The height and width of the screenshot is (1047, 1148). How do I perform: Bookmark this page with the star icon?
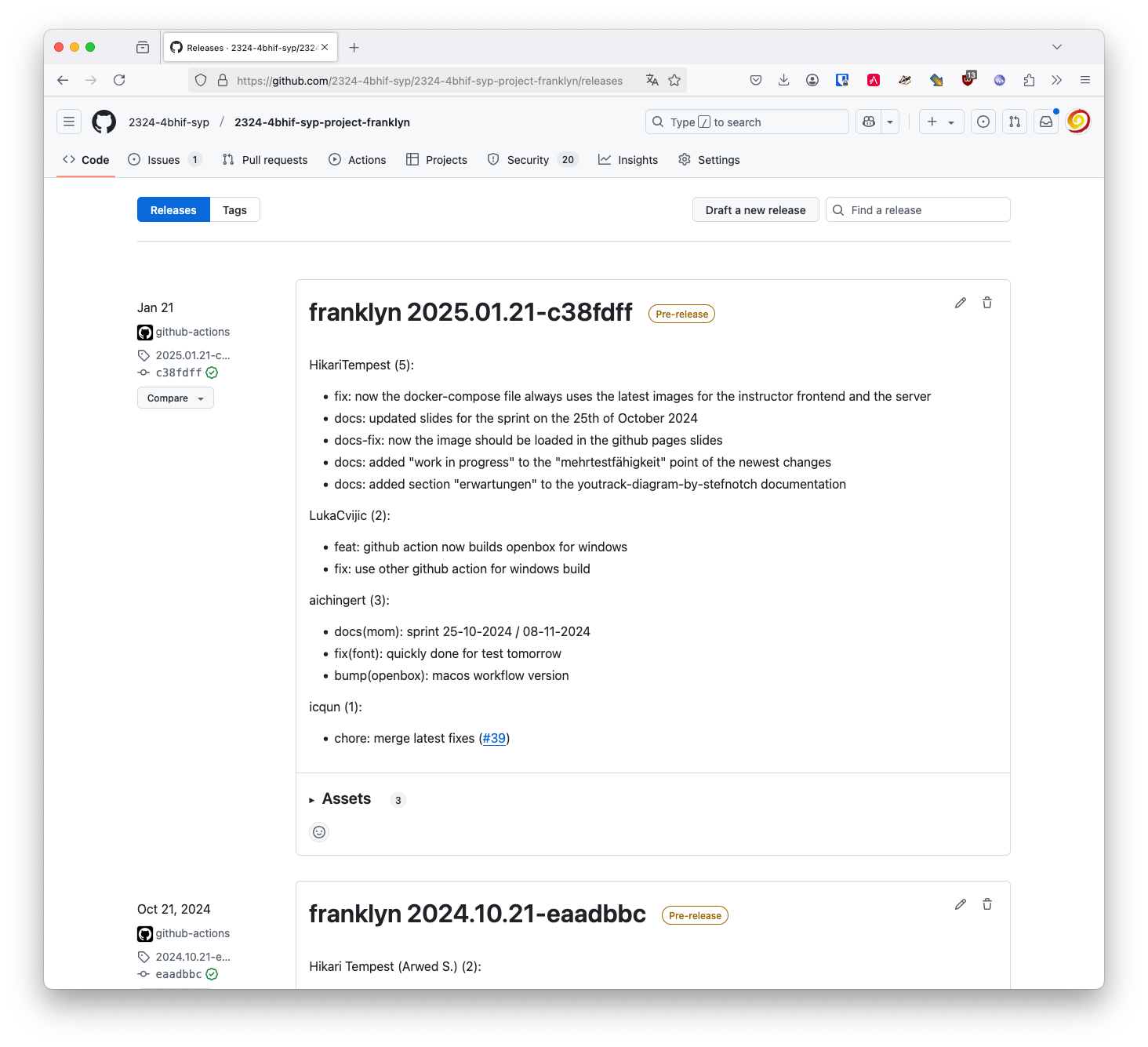pos(674,80)
